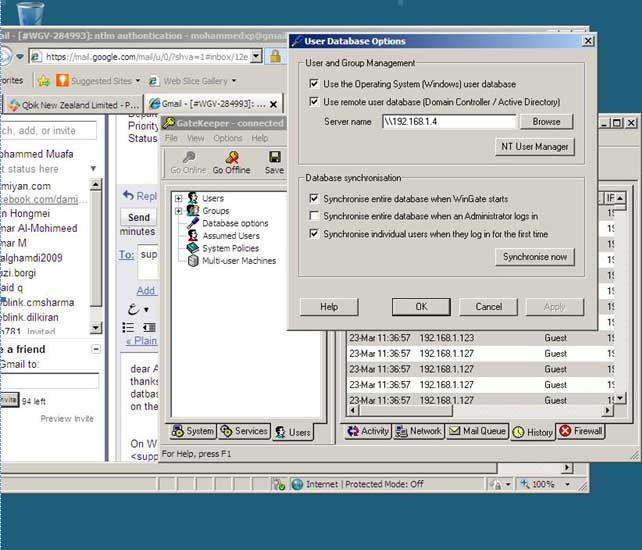Click the Internet Protected Mode status icon

tap(297, 484)
